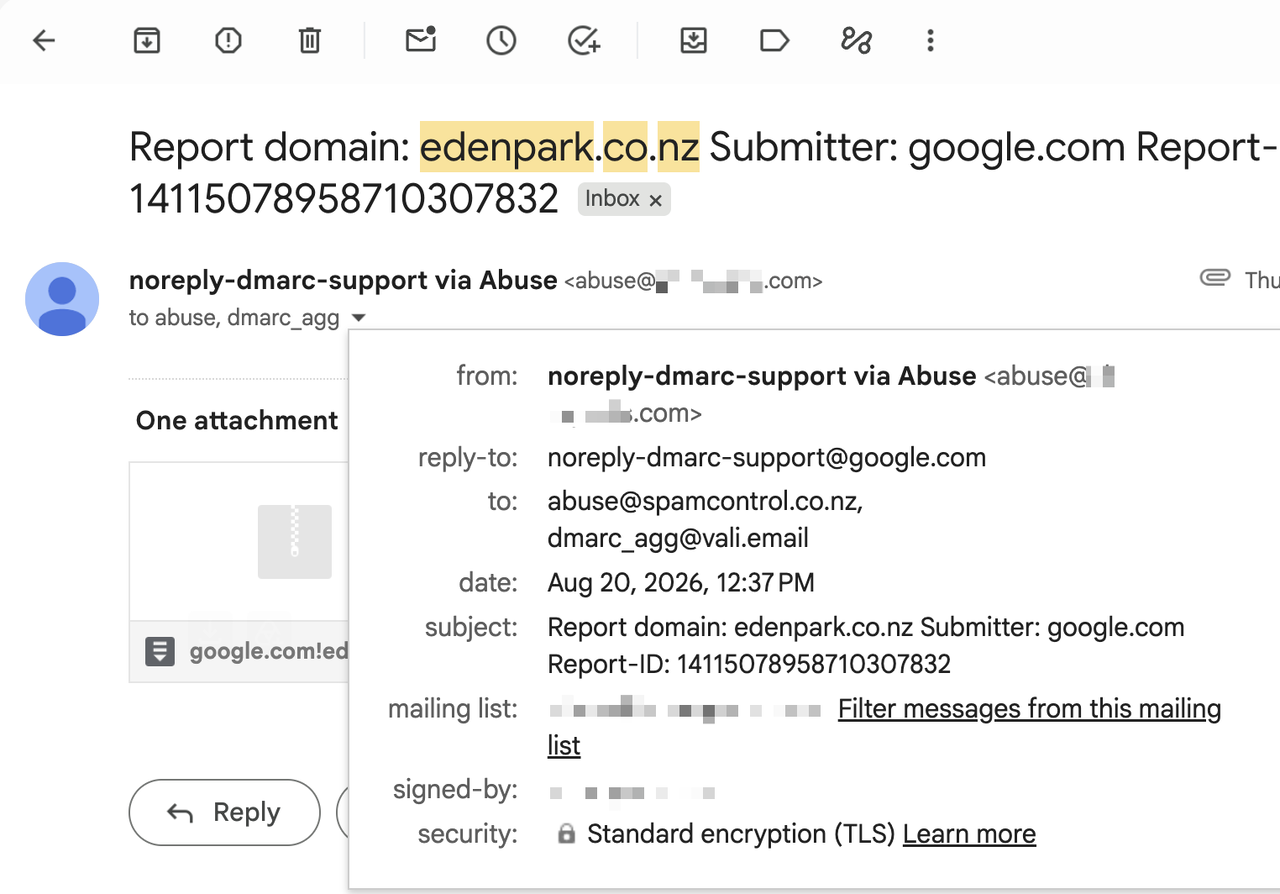Viewport: 1280px width, 894px height.
Task: Open the Labels icon in the toolbar
Action: [775, 41]
